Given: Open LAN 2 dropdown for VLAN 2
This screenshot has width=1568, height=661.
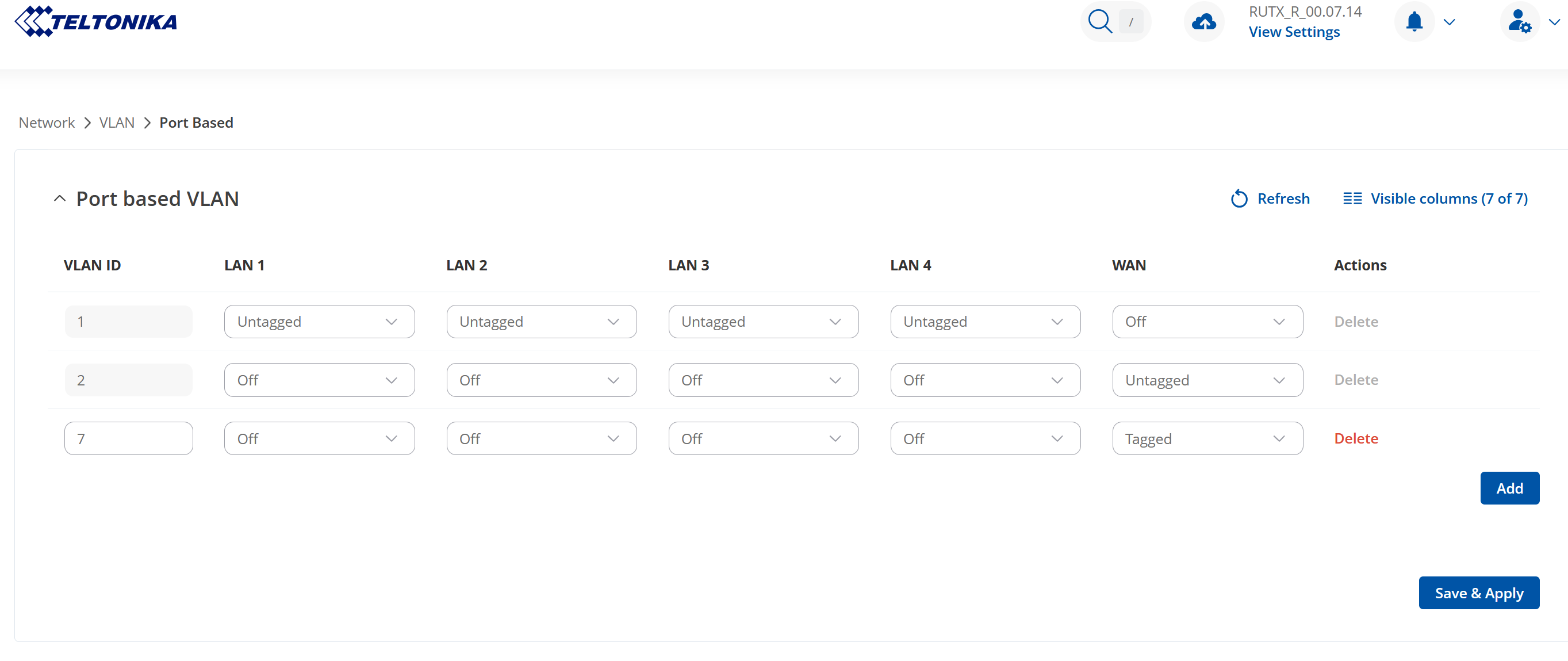Looking at the screenshot, I should [542, 380].
